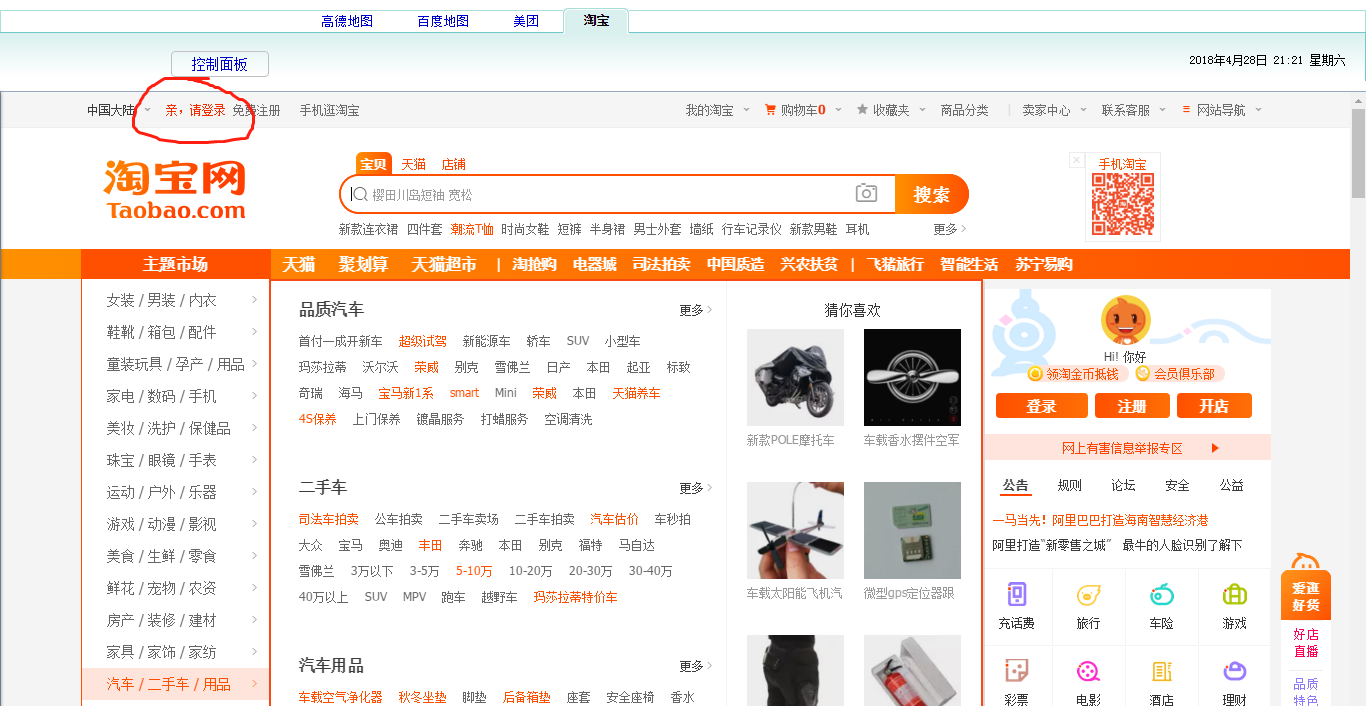
Task: Click the 网站导航 menu icon
Action: (1186, 110)
